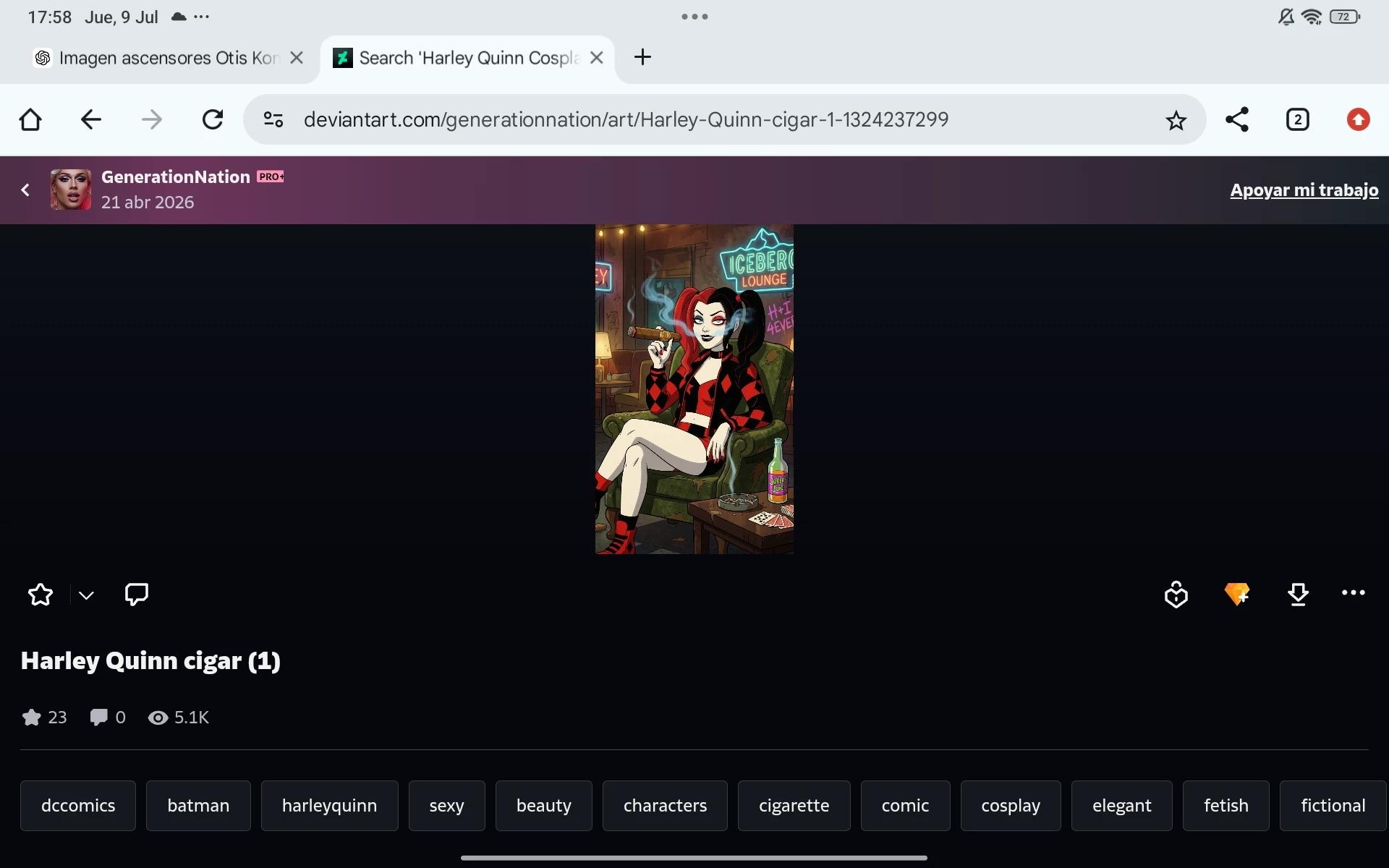Click the title Harley Quinn cigar (1)
The image size is (1389, 868).
pos(150,660)
